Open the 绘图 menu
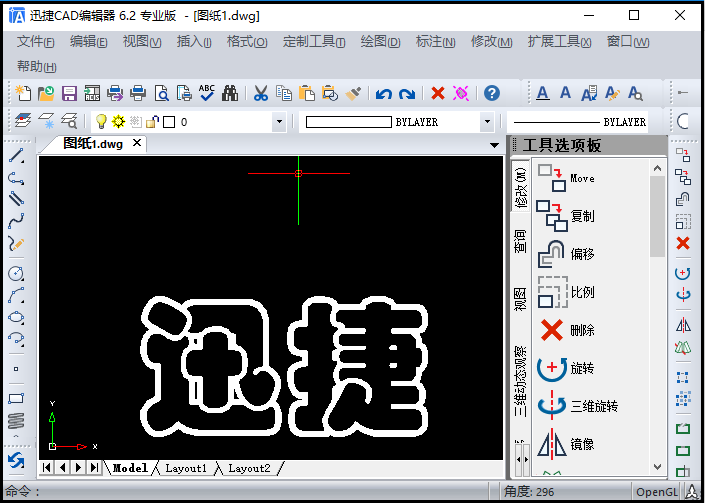 (x=380, y=42)
